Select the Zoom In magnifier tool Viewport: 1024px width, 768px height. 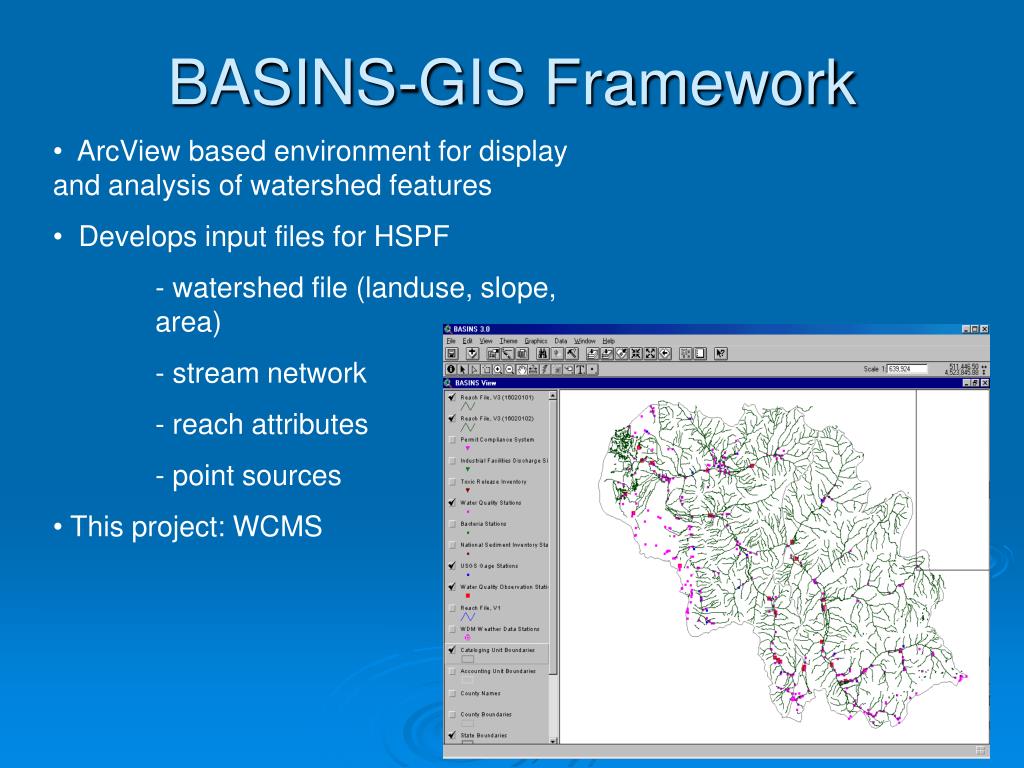[498, 369]
